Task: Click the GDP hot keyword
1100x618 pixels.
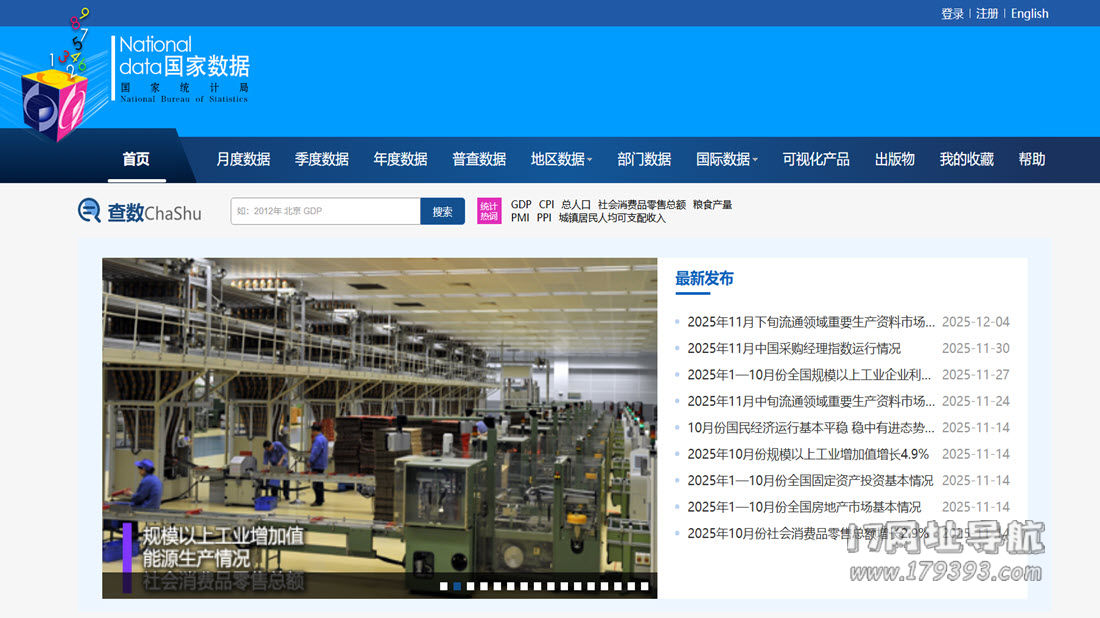Action: click(521, 204)
